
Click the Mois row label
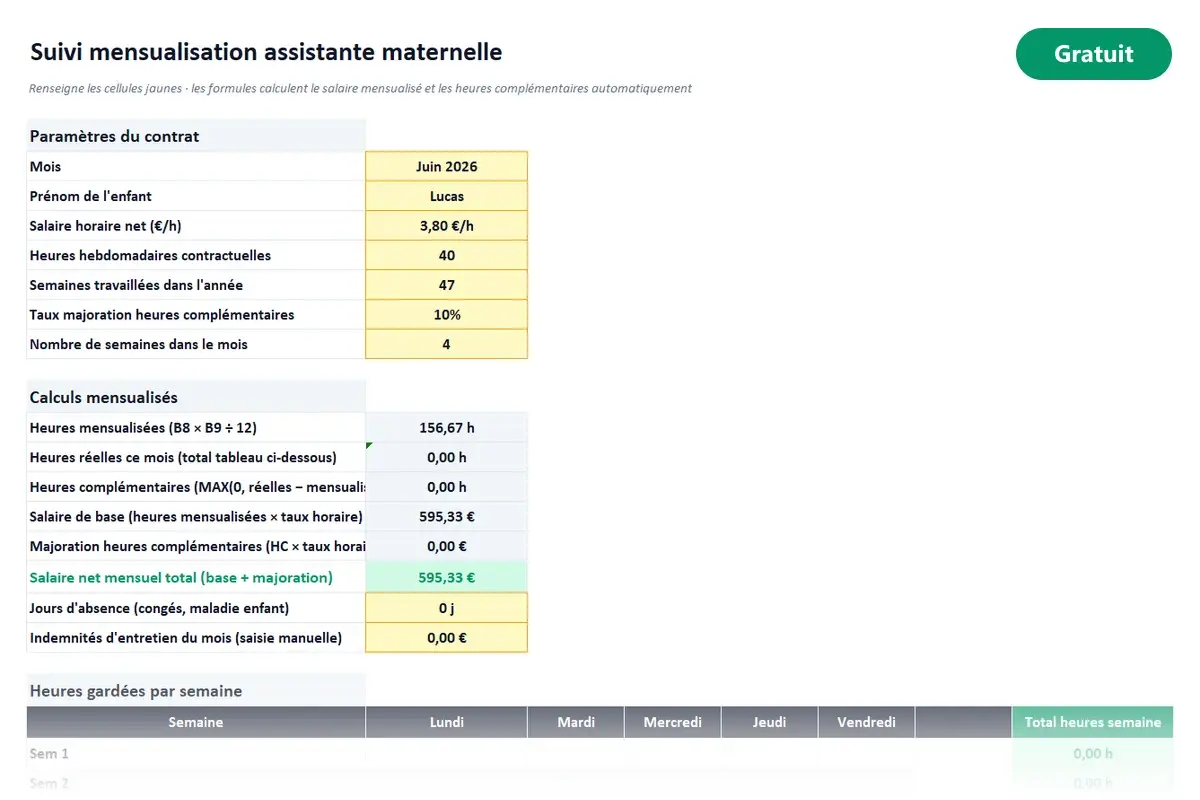point(46,166)
